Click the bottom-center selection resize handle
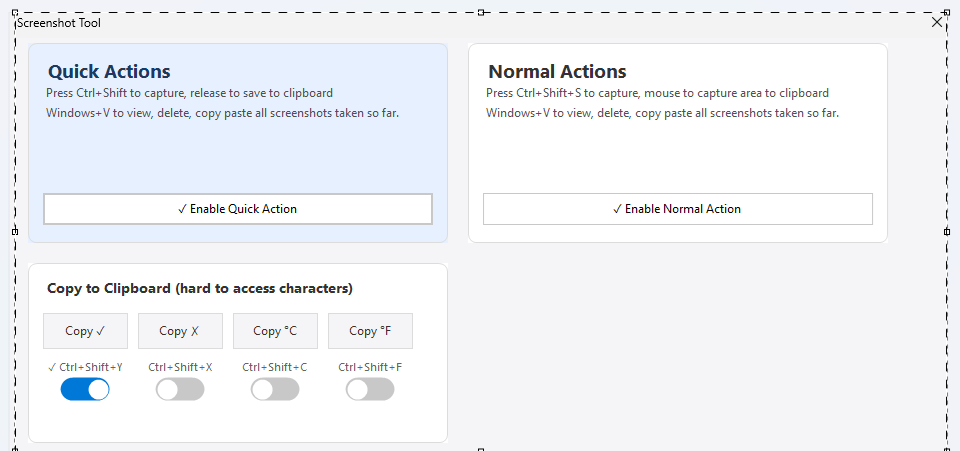 coord(481,448)
